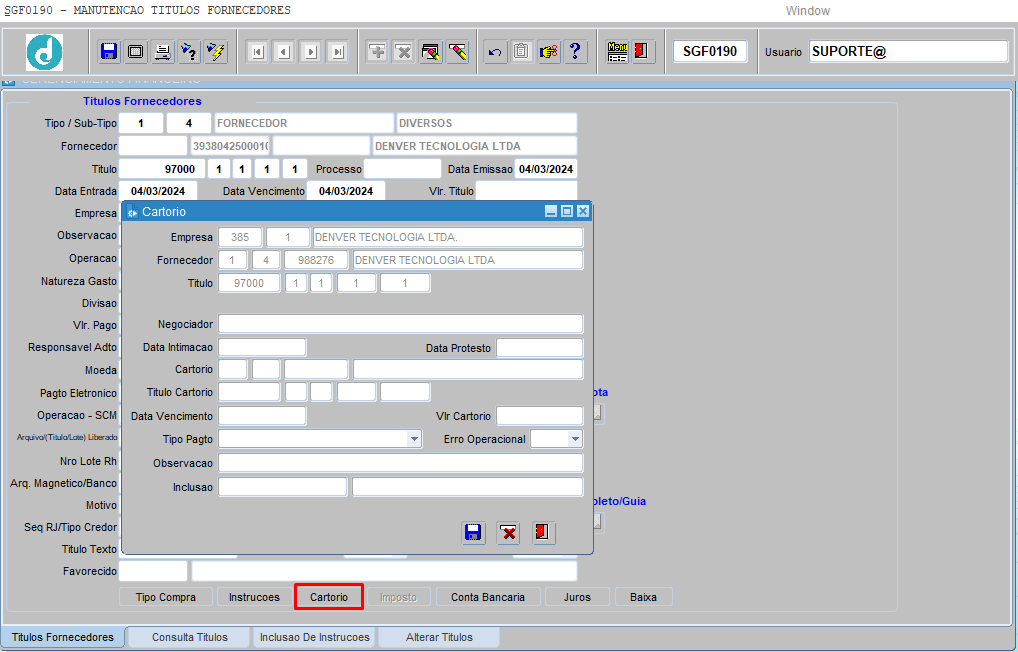1018x652 pixels.
Task: Click the Processo input field
Action: point(402,169)
